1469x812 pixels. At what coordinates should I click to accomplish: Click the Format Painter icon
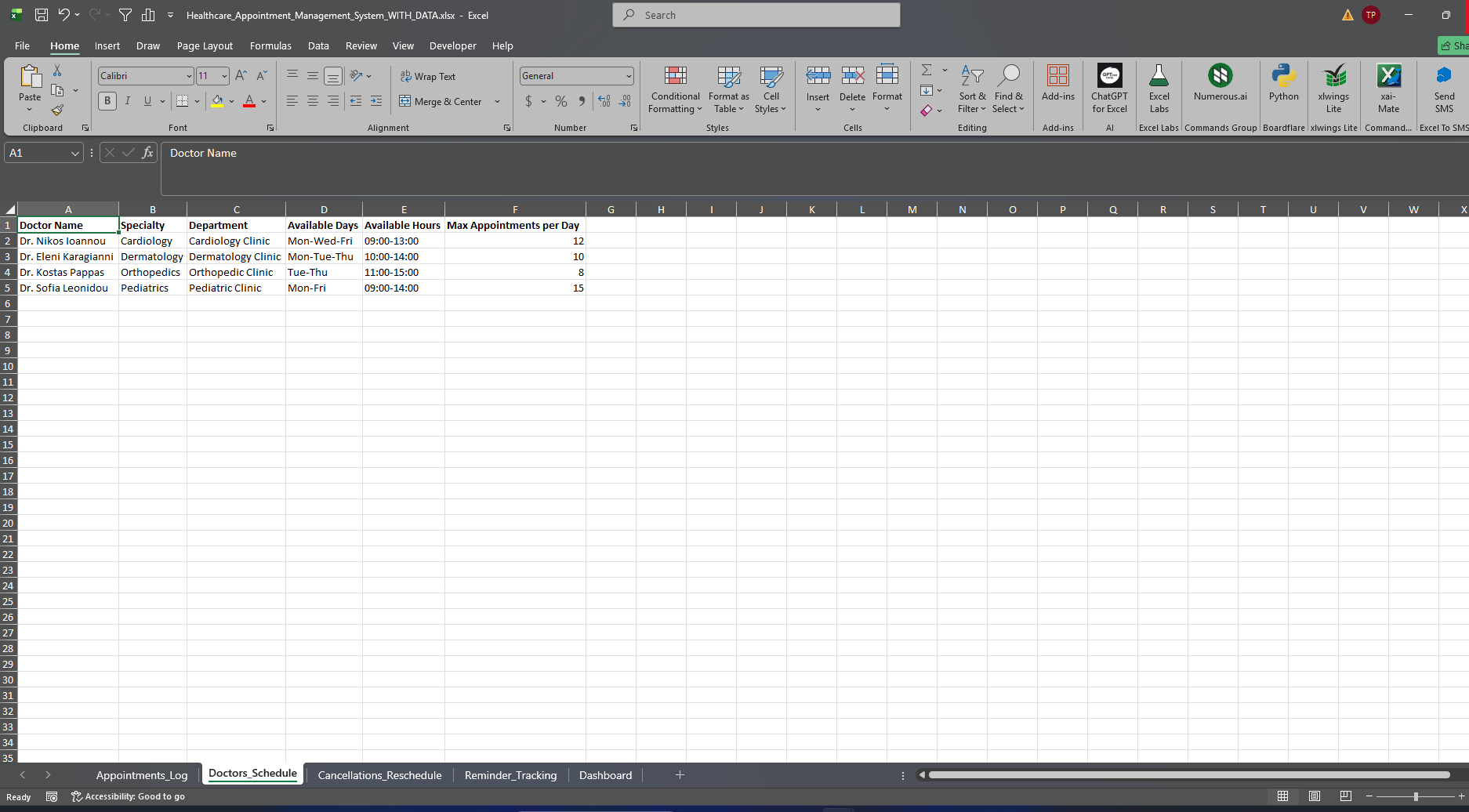(x=57, y=111)
